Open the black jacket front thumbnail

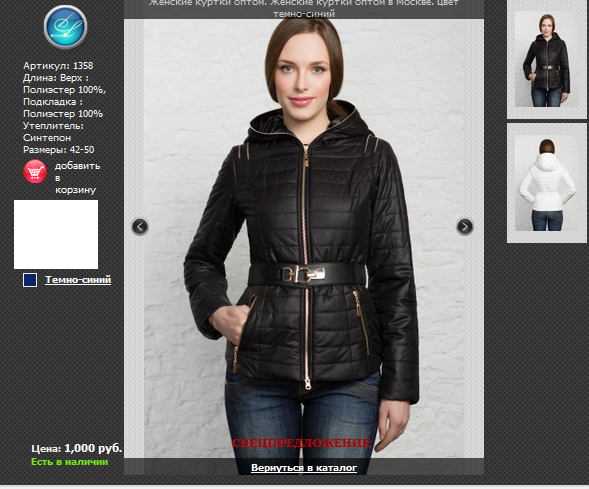click(x=547, y=59)
